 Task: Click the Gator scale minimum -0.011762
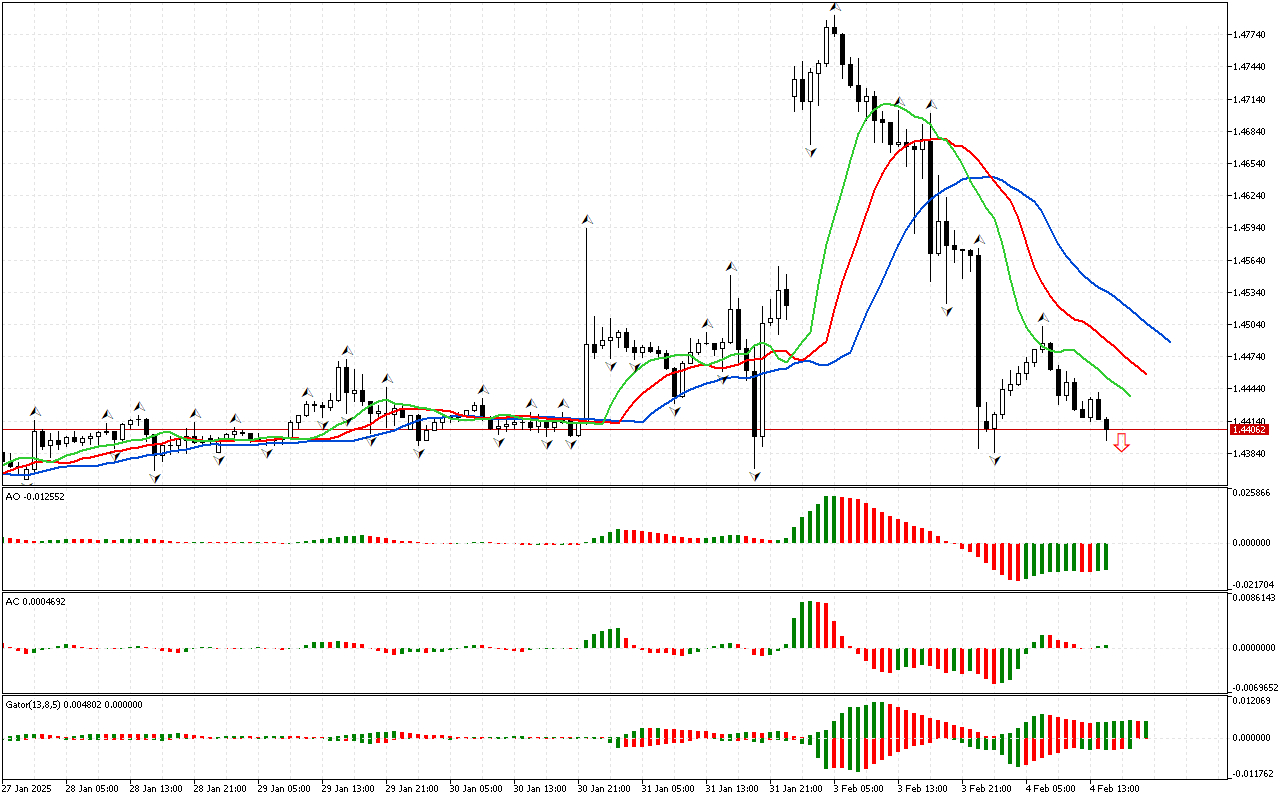[x=1251, y=772]
